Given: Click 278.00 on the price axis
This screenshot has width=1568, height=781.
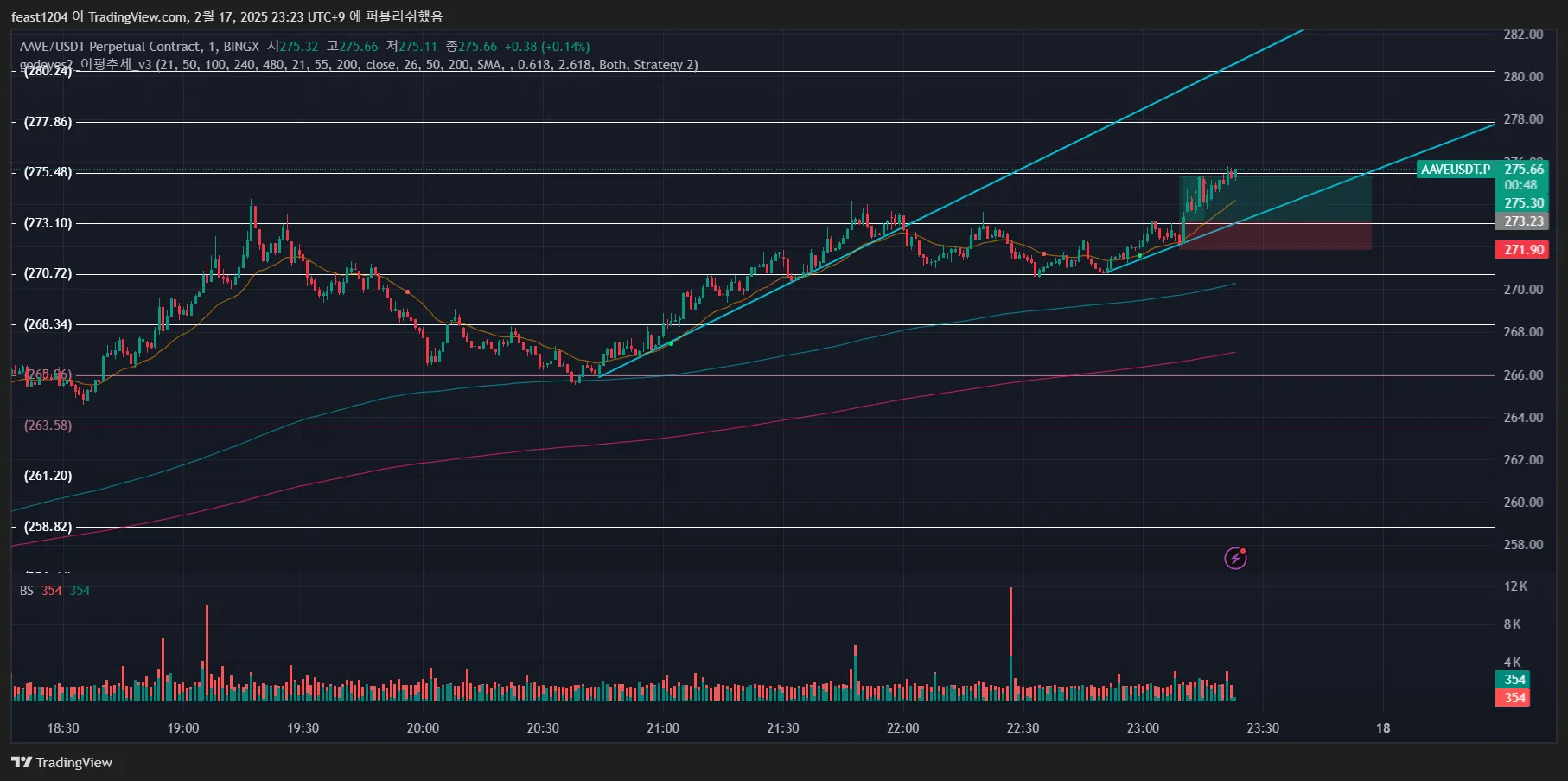Looking at the screenshot, I should (x=1523, y=119).
